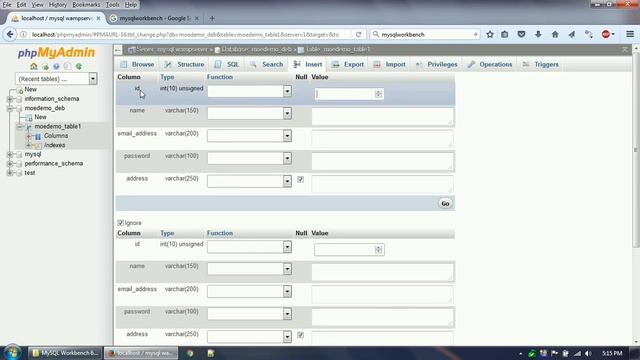Screen dimensions: 640x360
Task: Select the moedemo_table1 tree item
Action: click(58, 127)
